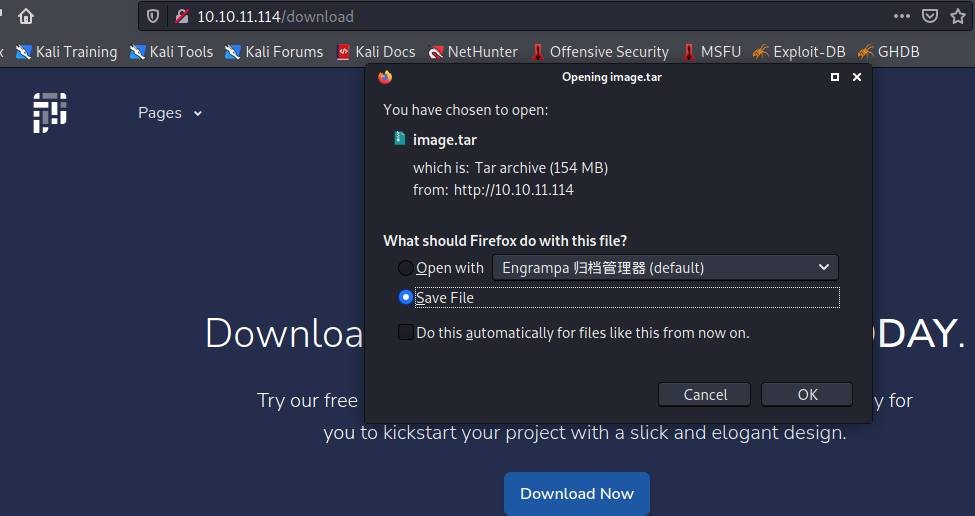Click the Save to Pocket icon
This screenshot has height=516, width=975.
(x=930, y=16)
